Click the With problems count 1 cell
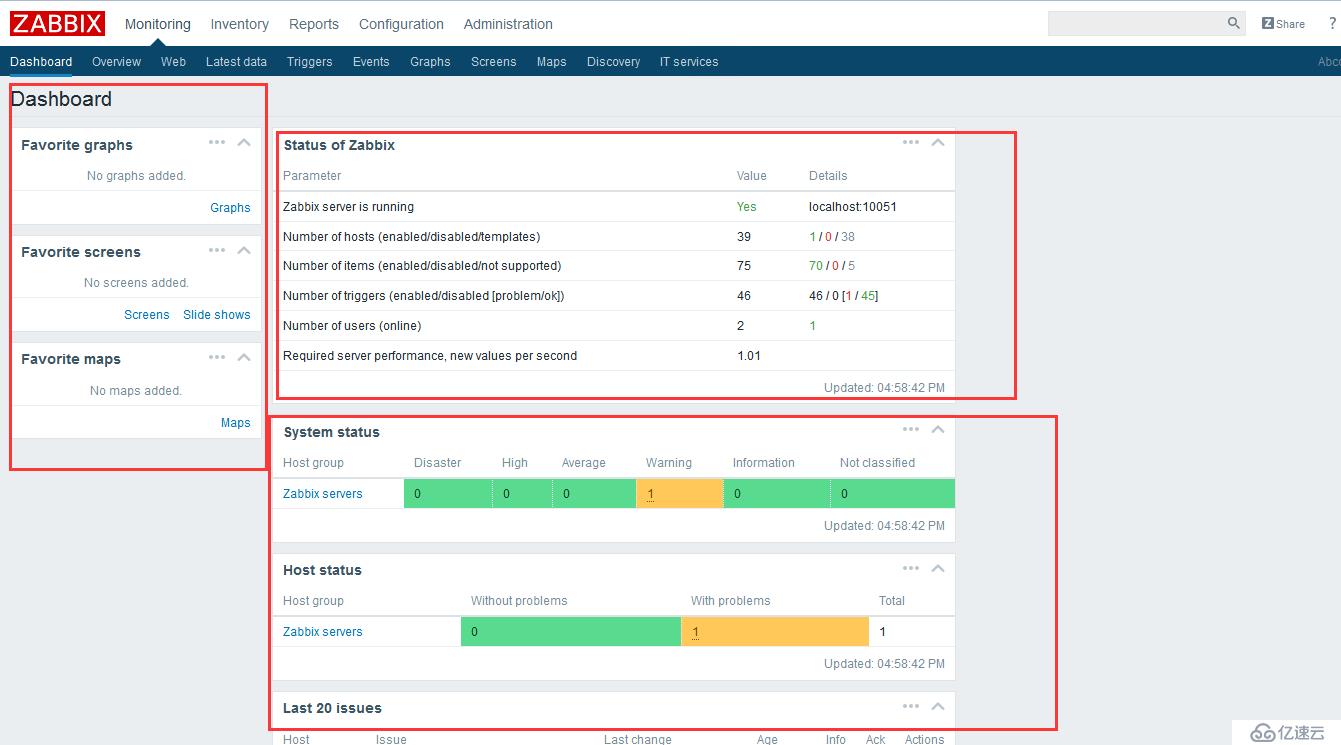Viewport: 1341px width, 745px height. point(775,632)
